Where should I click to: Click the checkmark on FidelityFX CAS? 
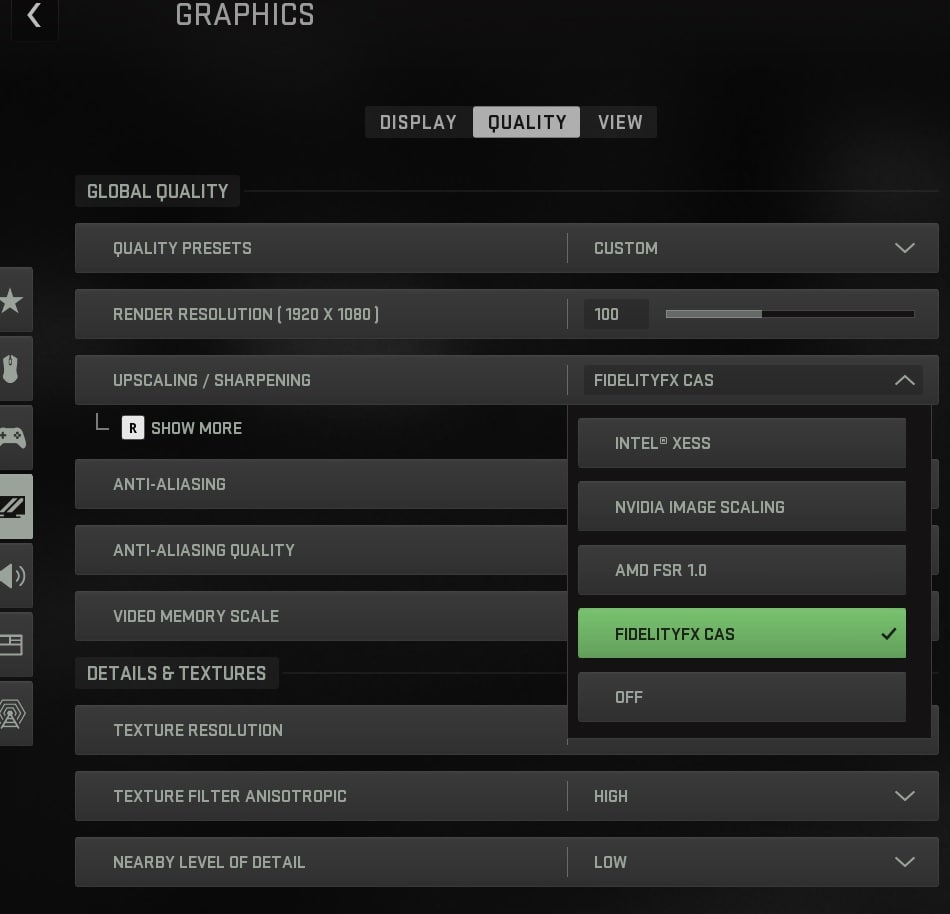coord(888,634)
